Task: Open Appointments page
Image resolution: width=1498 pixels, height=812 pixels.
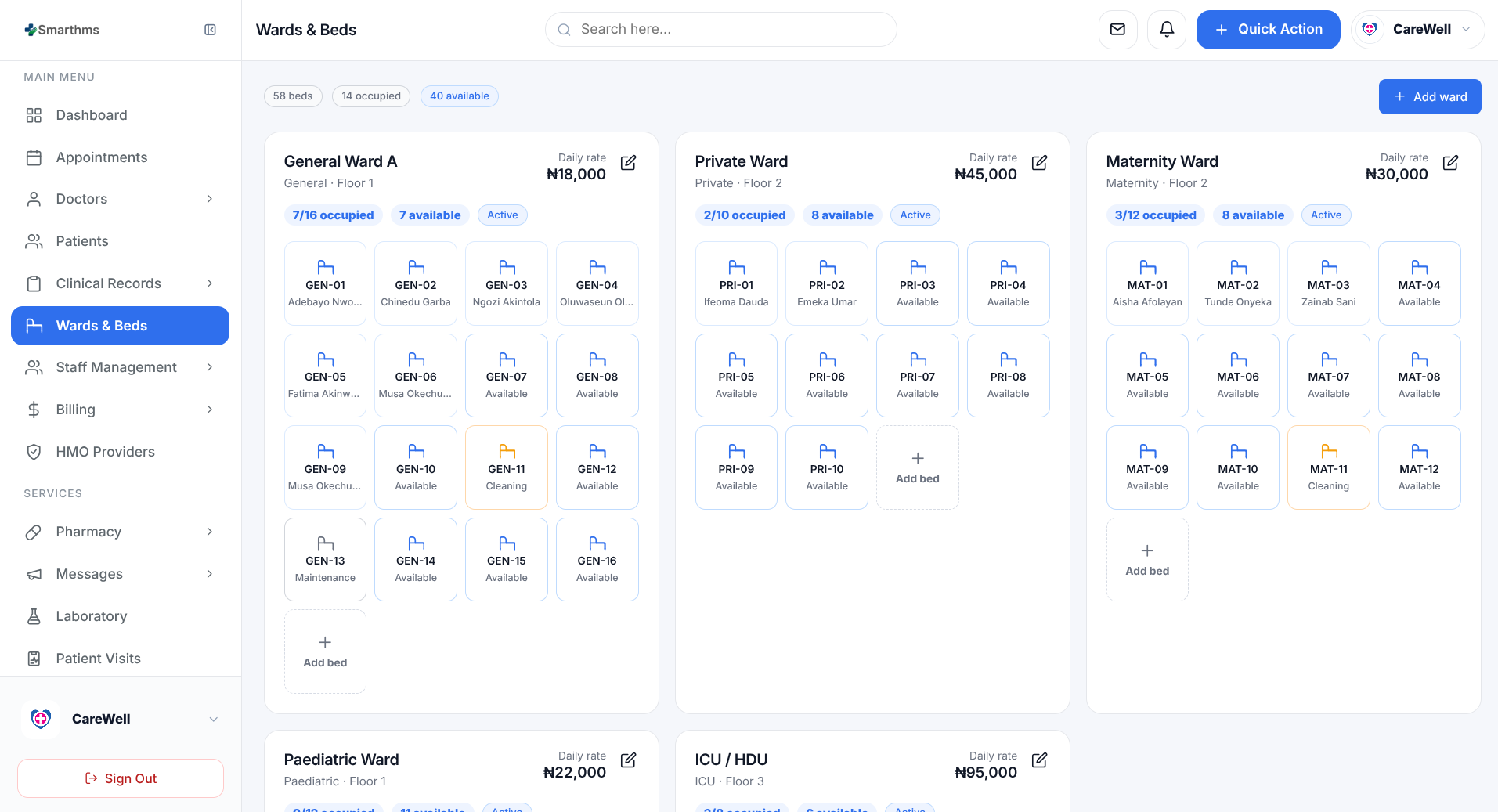Action: pos(121,157)
